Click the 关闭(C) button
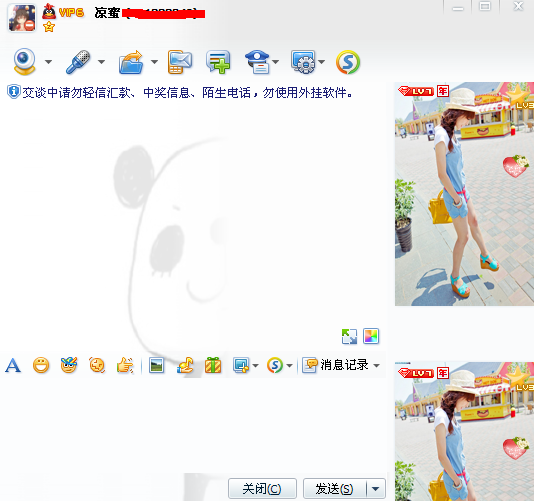Image resolution: width=534 pixels, height=501 pixels. pos(262,489)
